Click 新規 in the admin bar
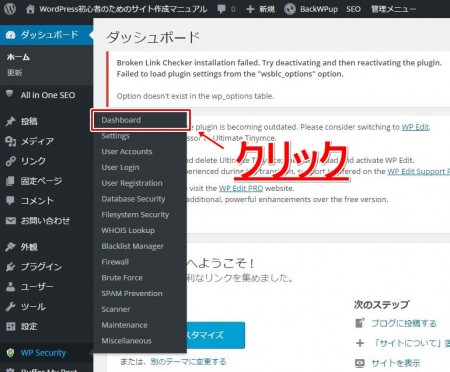Image resolution: width=450 pixels, height=372 pixels. pyautogui.click(x=267, y=9)
